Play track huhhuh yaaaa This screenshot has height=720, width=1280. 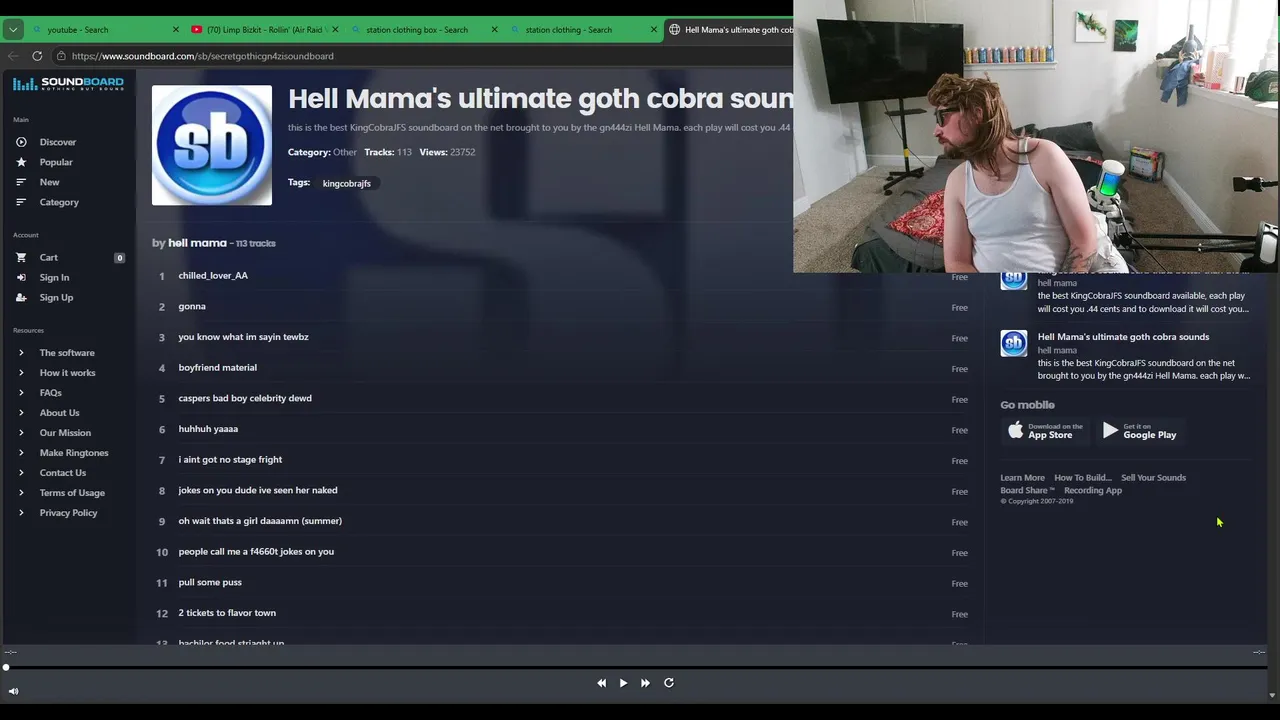point(208,429)
